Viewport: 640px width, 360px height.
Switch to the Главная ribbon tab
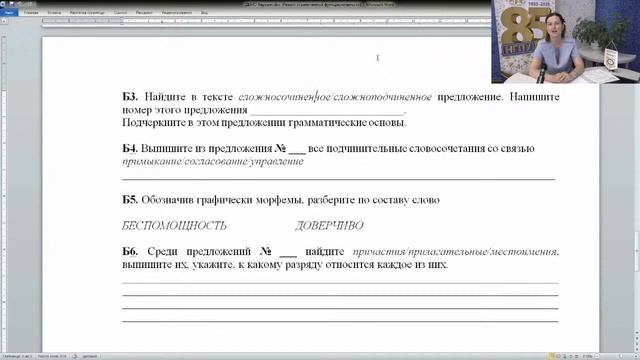(x=31, y=13)
